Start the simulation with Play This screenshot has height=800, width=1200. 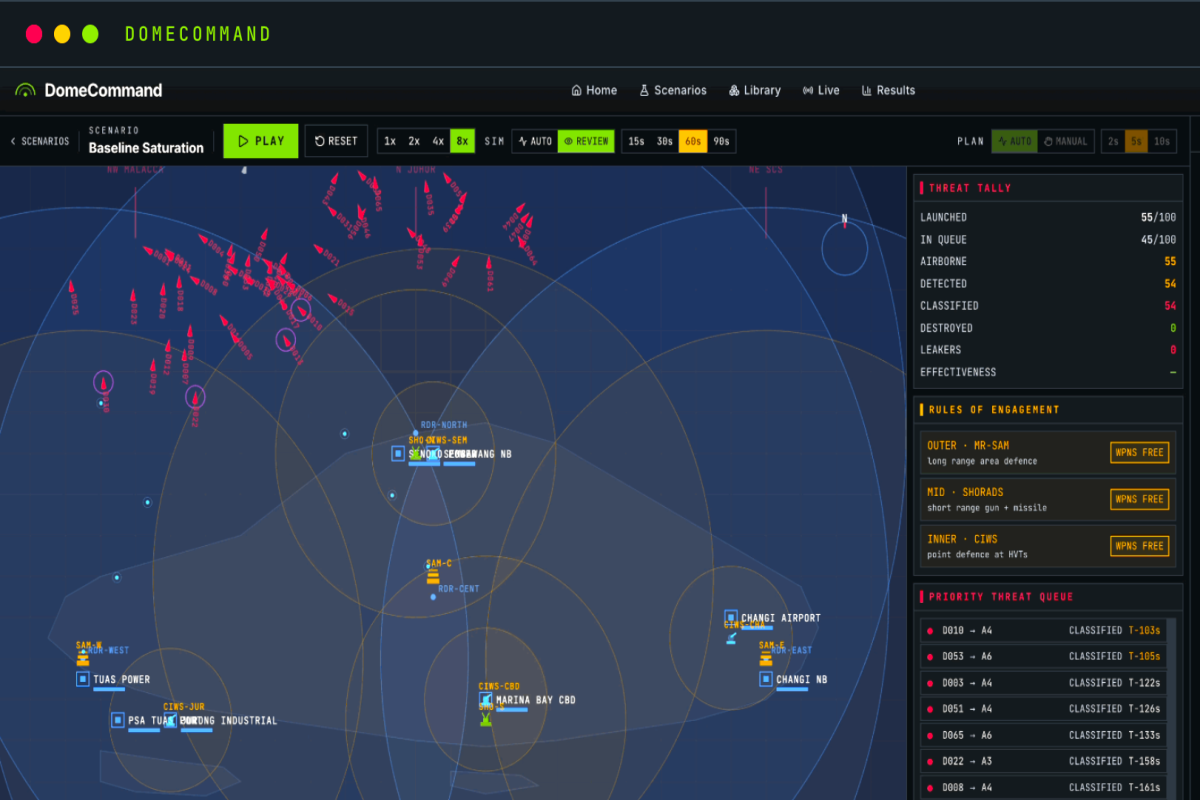click(261, 141)
